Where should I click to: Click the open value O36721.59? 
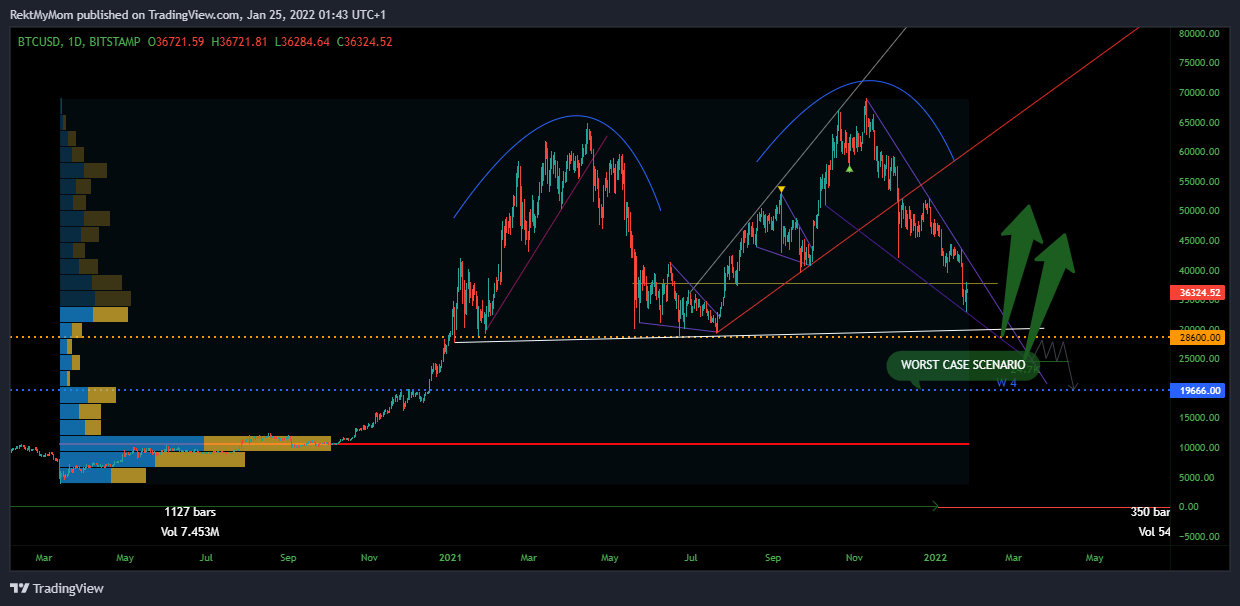pos(176,41)
